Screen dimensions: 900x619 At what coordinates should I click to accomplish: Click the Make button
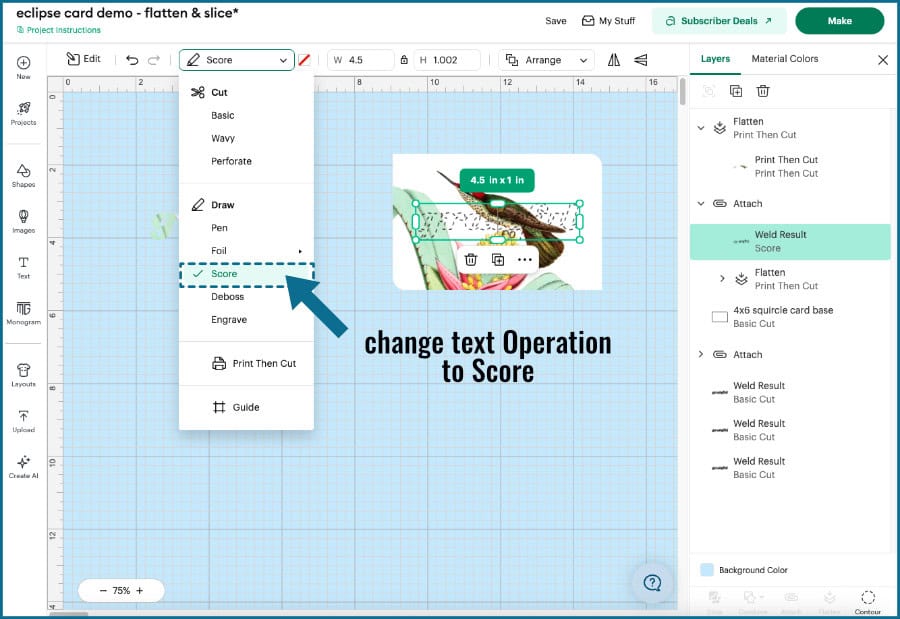click(839, 21)
